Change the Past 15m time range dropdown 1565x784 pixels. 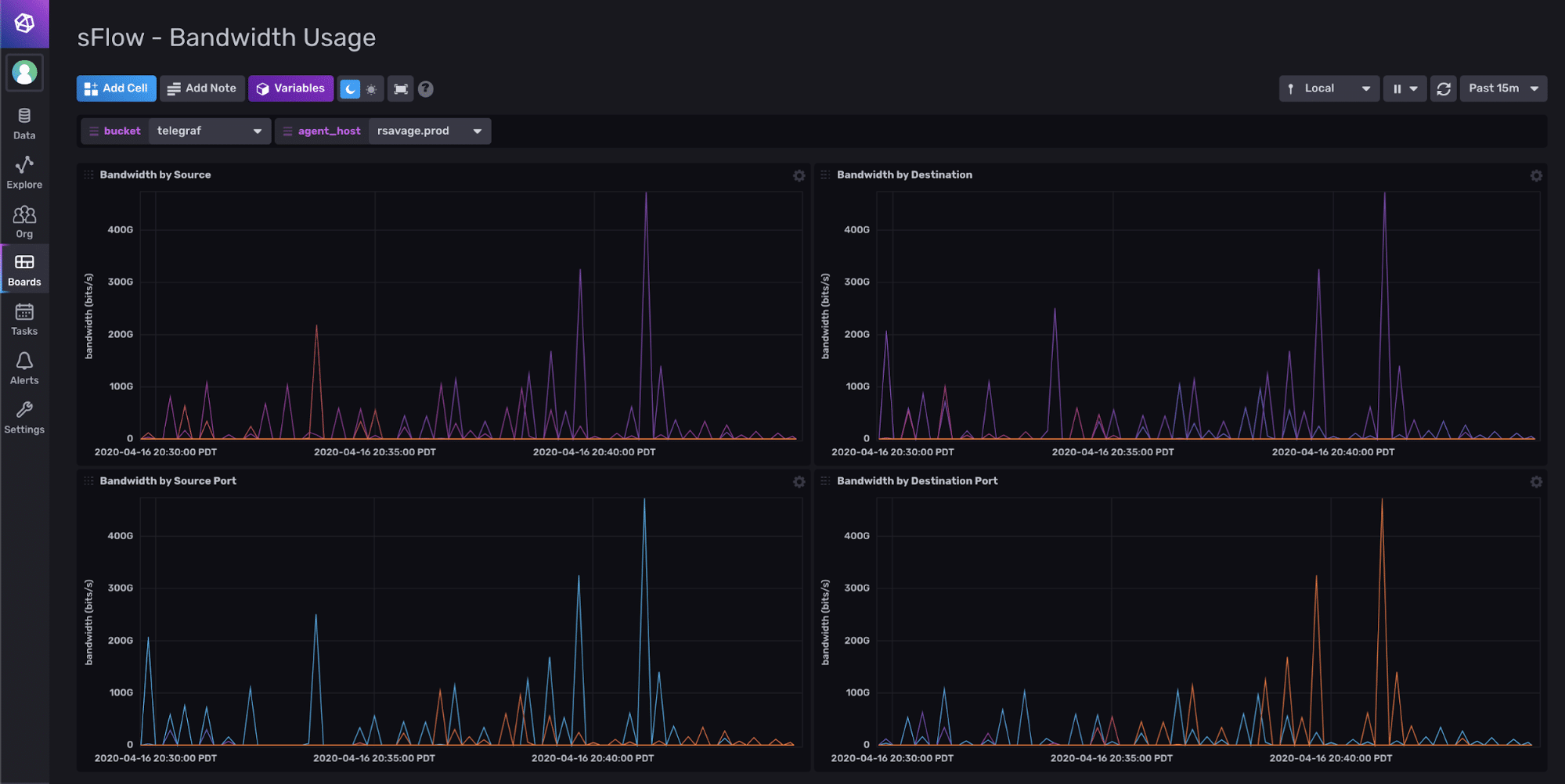[1502, 88]
